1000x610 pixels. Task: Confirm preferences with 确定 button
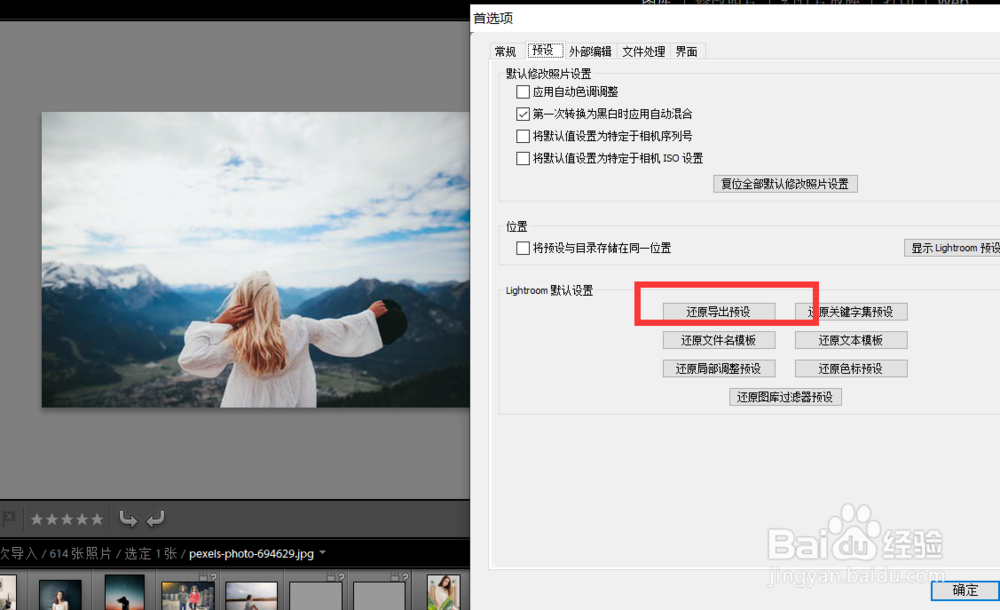[x=965, y=590]
